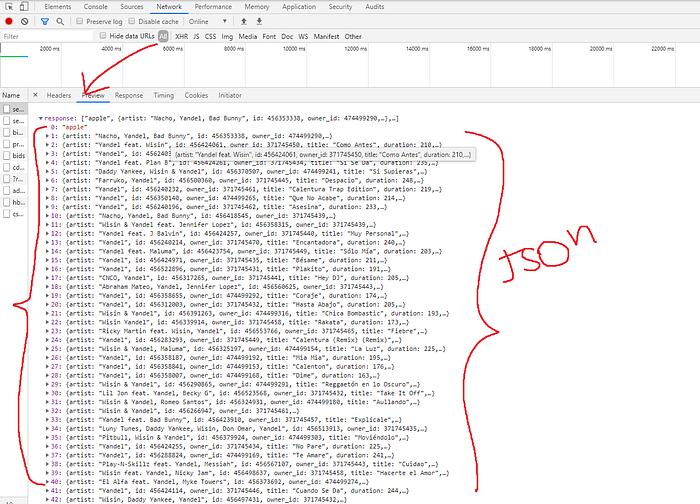
Task: Select the 'pr...' request row checkbox
Action: coord(6,144)
